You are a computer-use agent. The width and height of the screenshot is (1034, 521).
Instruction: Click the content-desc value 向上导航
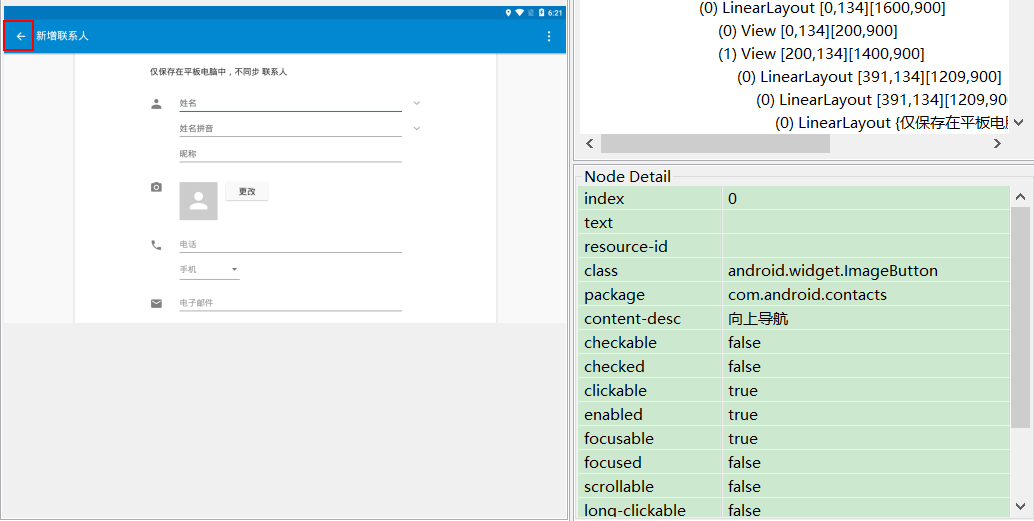pos(758,319)
